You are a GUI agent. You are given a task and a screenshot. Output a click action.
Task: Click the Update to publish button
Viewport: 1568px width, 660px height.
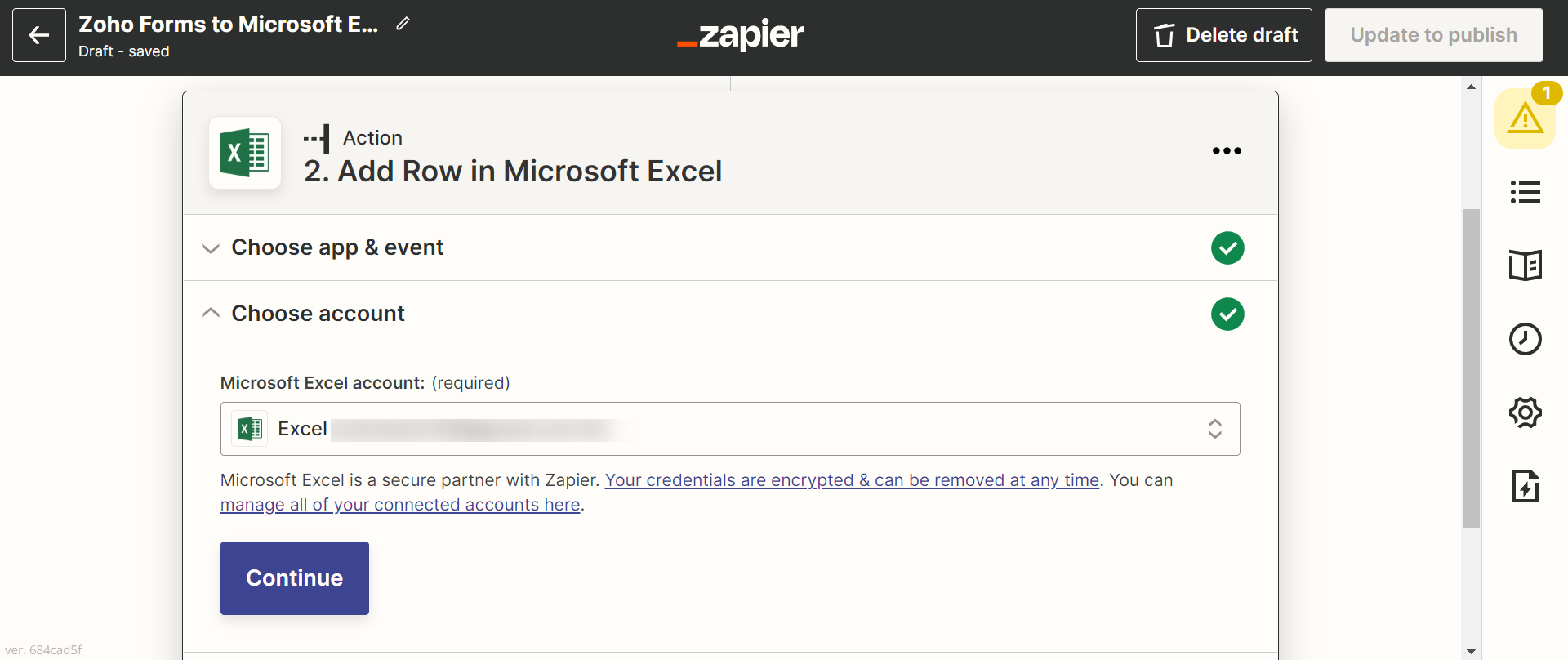(x=1433, y=35)
